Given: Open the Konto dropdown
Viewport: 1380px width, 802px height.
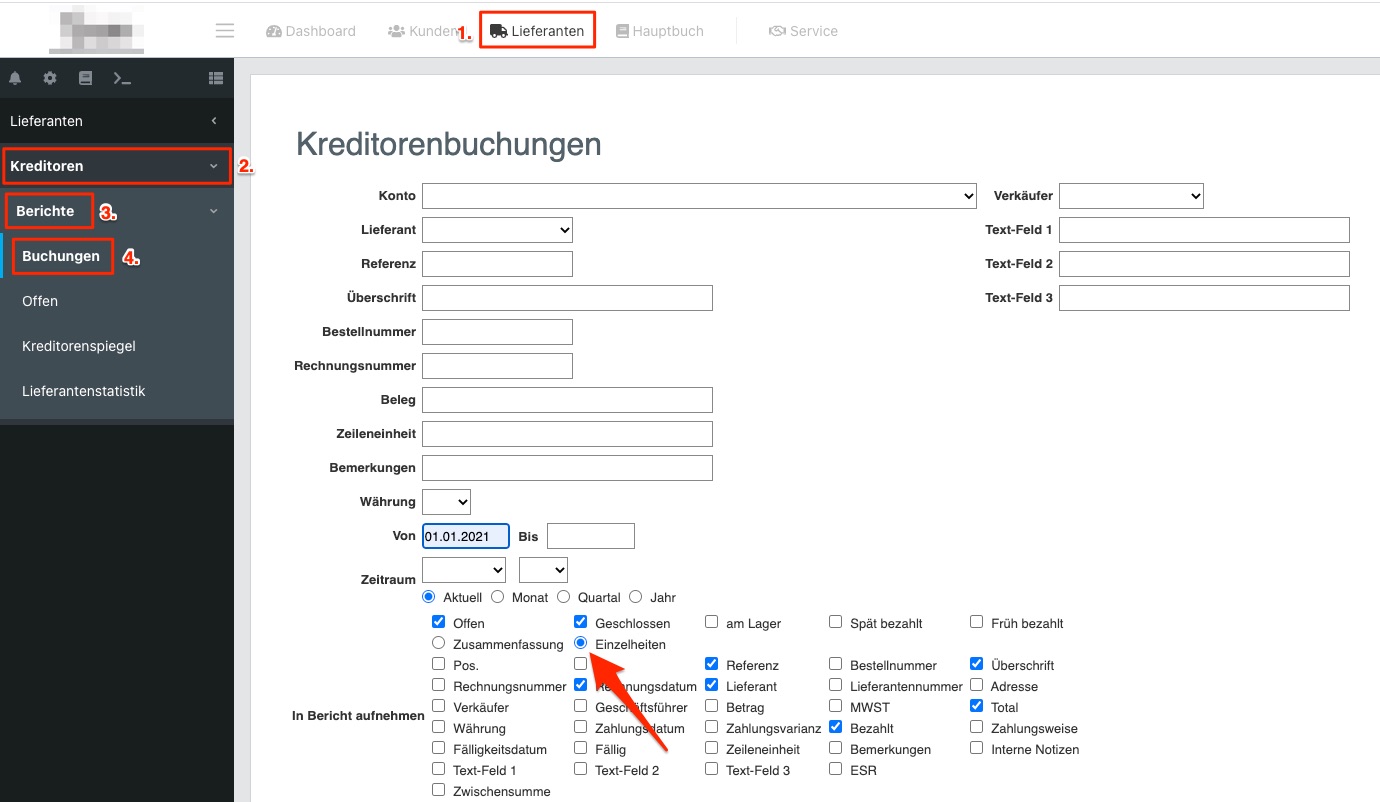Looking at the screenshot, I should (699, 196).
